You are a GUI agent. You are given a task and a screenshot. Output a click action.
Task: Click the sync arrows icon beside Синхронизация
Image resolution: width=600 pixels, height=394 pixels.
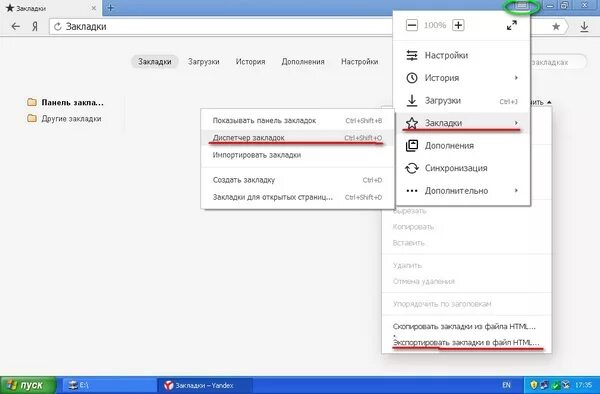412,168
